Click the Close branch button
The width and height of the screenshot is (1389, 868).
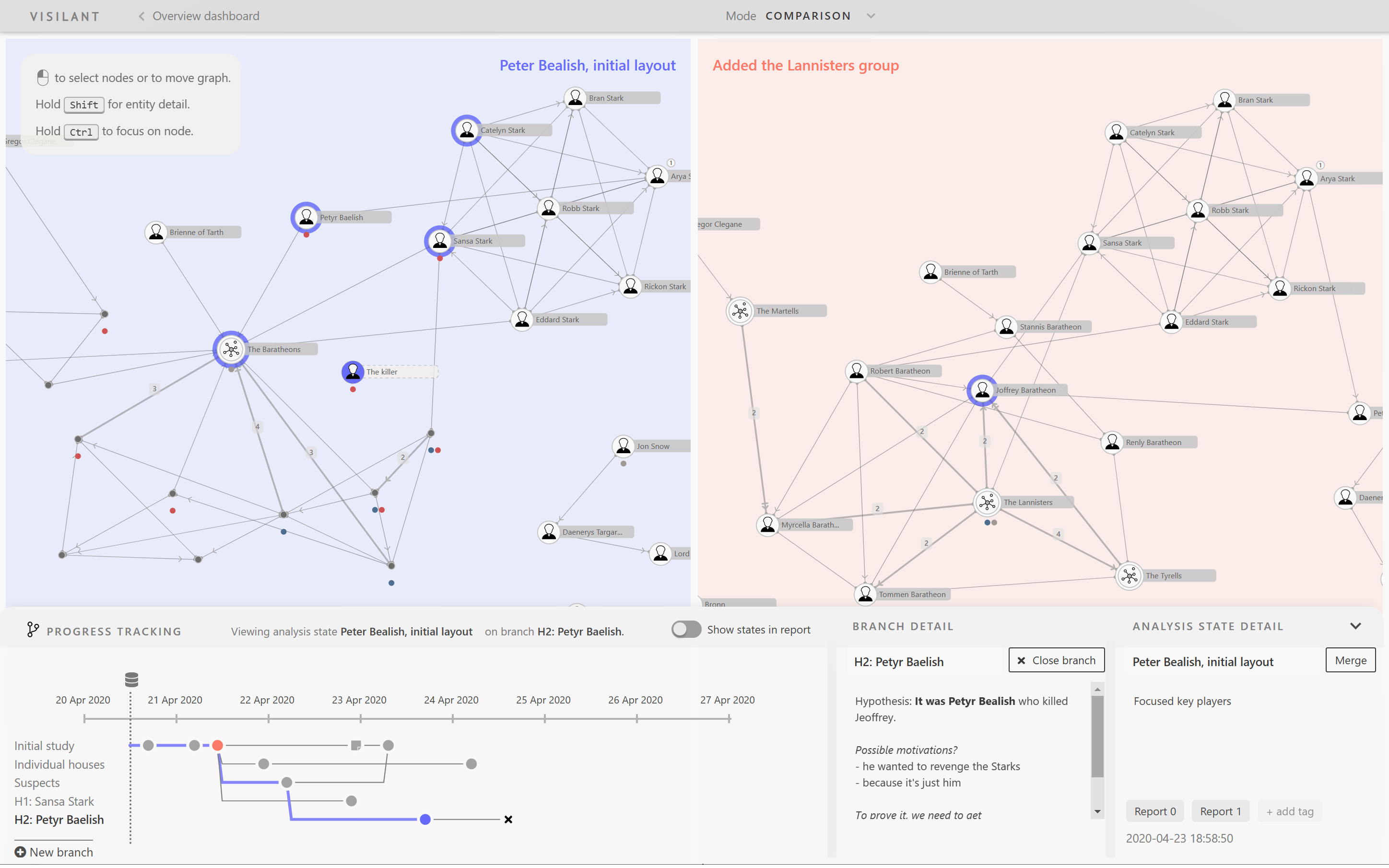pos(1056,661)
